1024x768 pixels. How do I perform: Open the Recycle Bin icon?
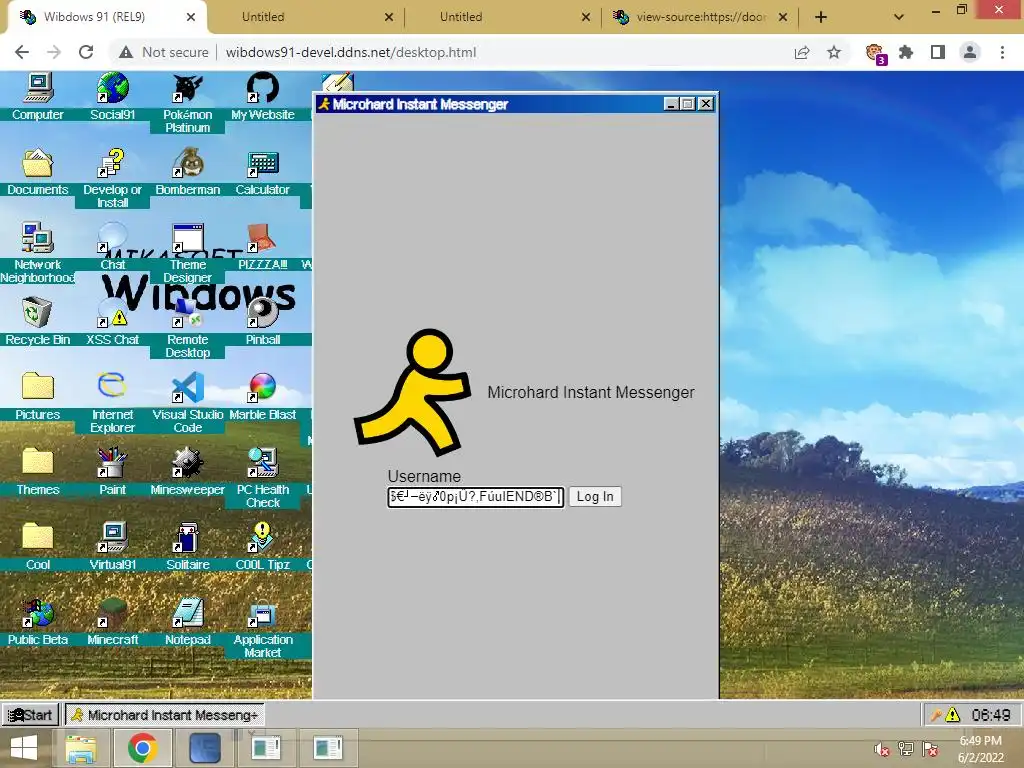click(x=38, y=312)
